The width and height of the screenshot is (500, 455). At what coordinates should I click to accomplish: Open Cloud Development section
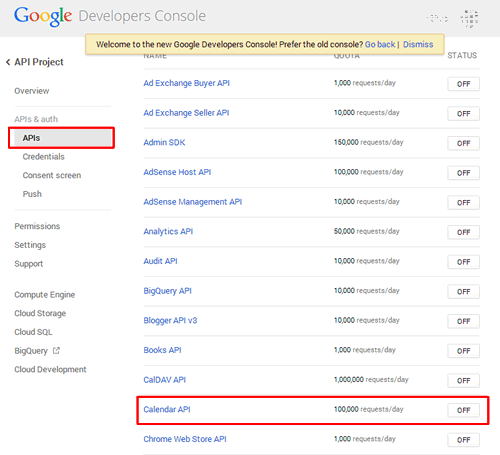tap(50, 369)
